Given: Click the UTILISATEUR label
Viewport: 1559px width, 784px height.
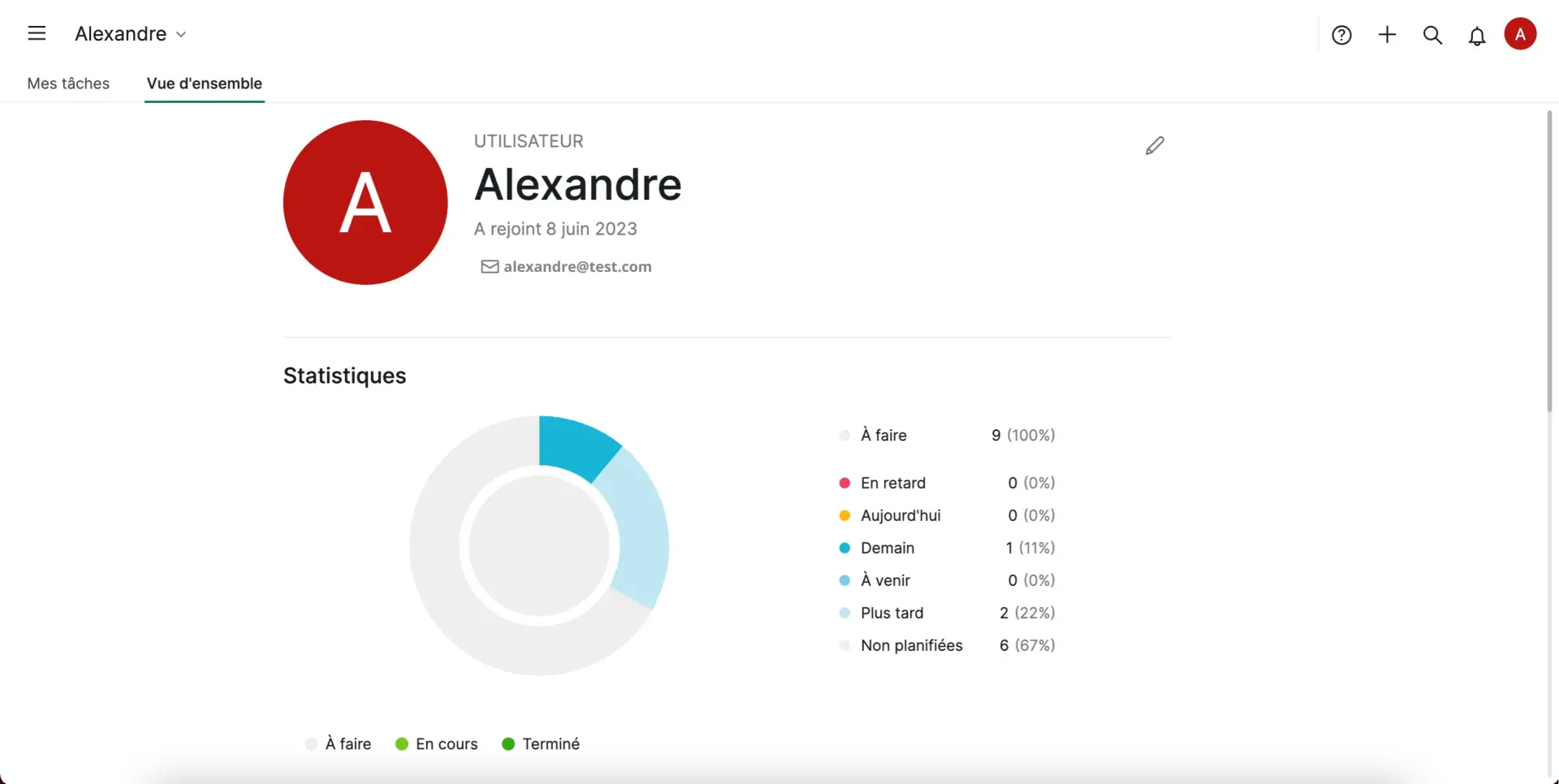Looking at the screenshot, I should 529,141.
